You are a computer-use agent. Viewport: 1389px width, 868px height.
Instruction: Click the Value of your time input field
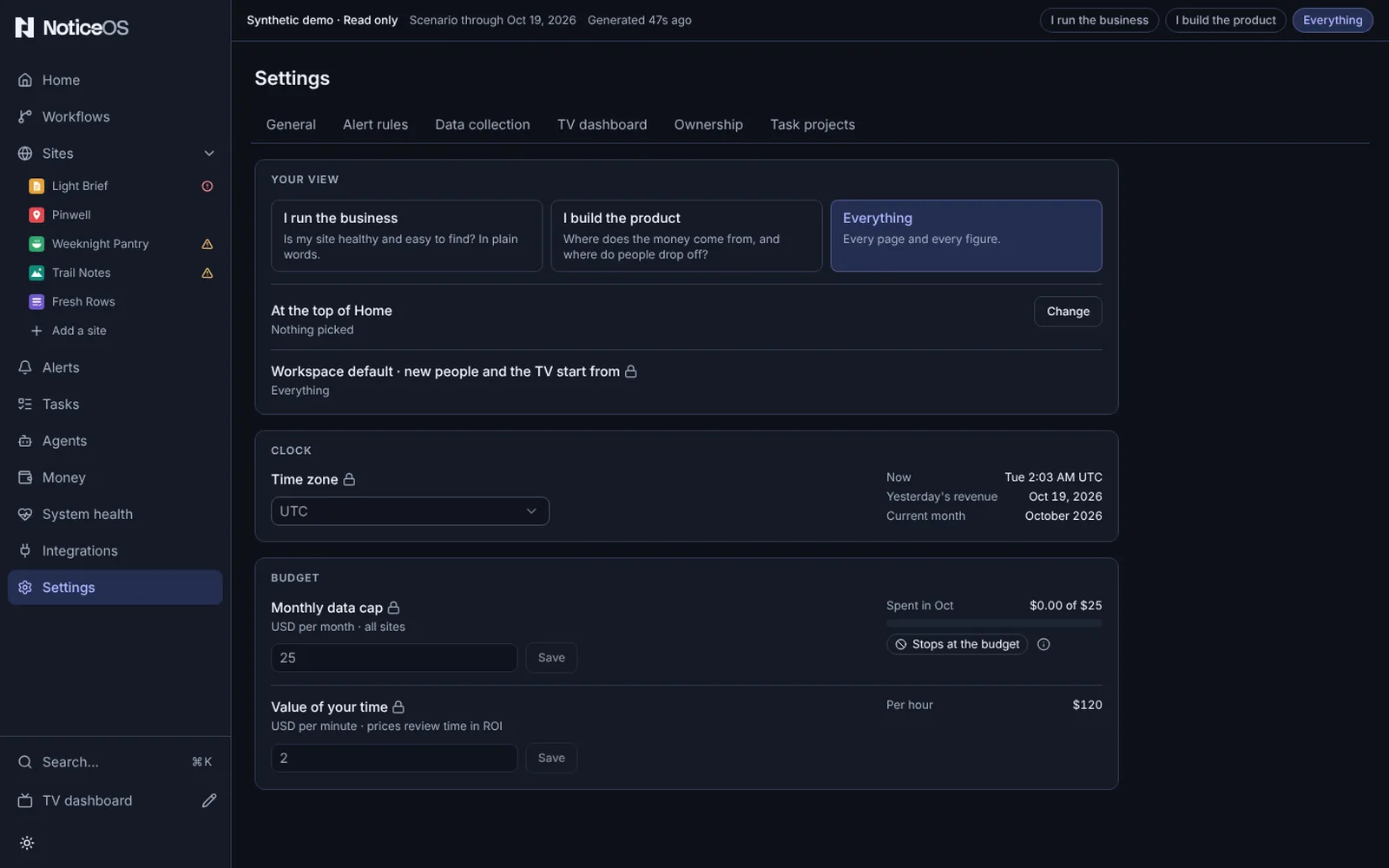394,758
